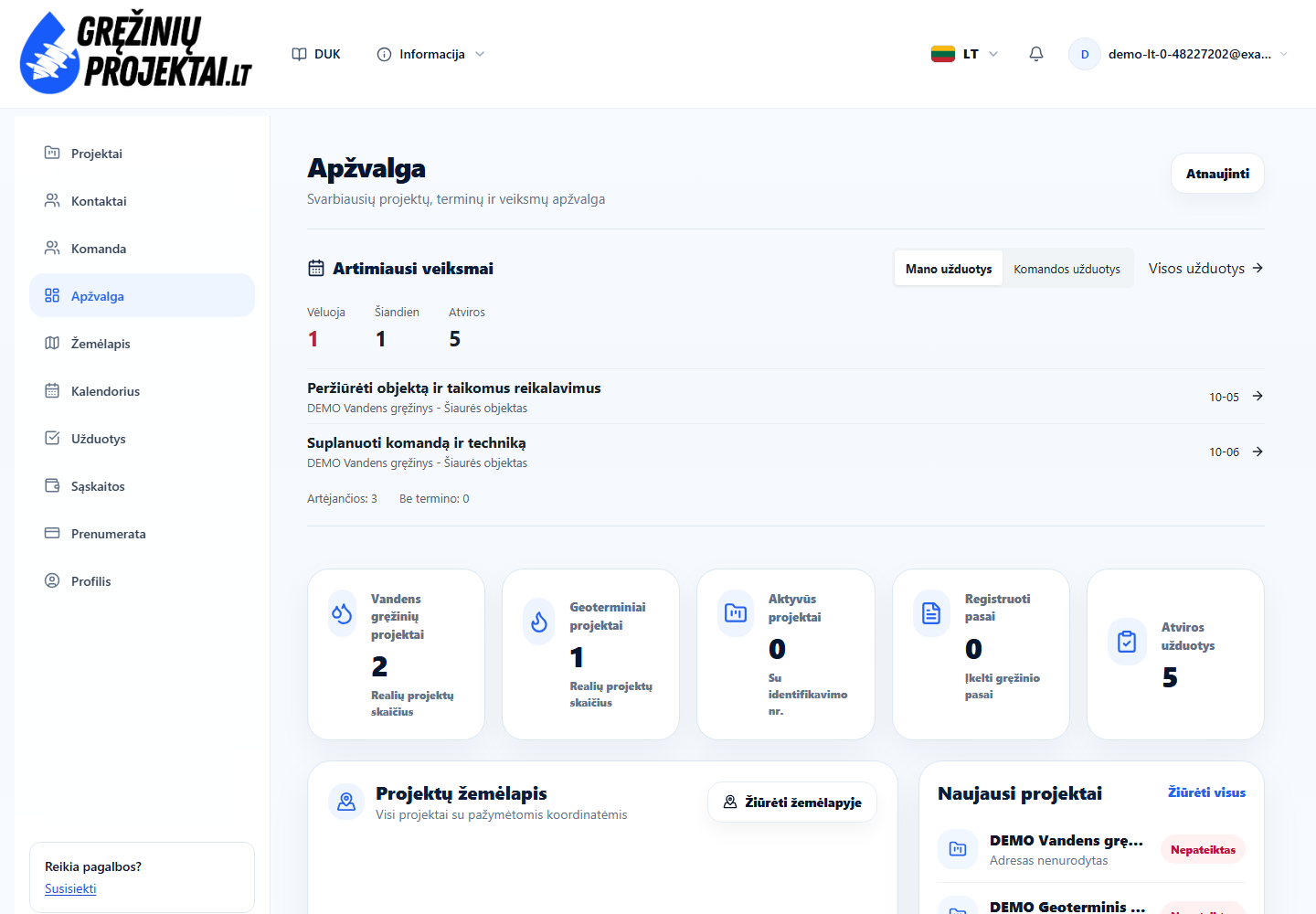Click the Atviros count 5 under Artimiausi veiksmai
1316x914 pixels.
point(454,339)
